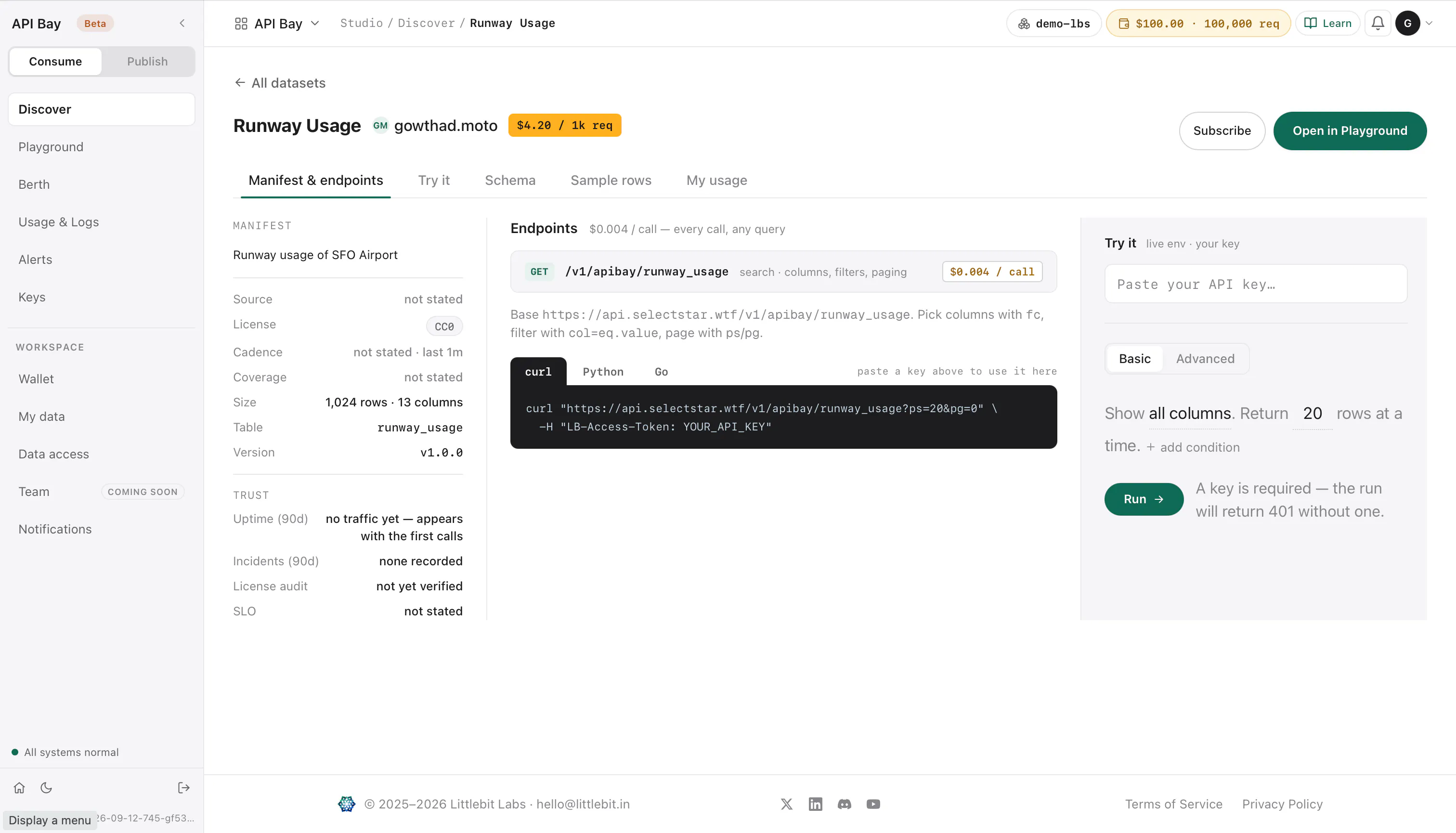This screenshot has height=833, width=1456.
Task: Show the Python code sample
Action: (603, 372)
